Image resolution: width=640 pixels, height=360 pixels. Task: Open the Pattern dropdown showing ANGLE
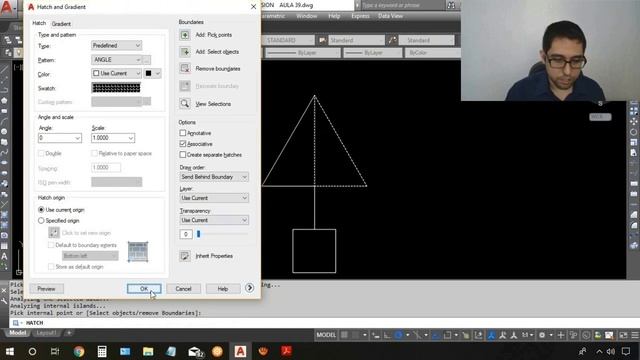click(116, 60)
